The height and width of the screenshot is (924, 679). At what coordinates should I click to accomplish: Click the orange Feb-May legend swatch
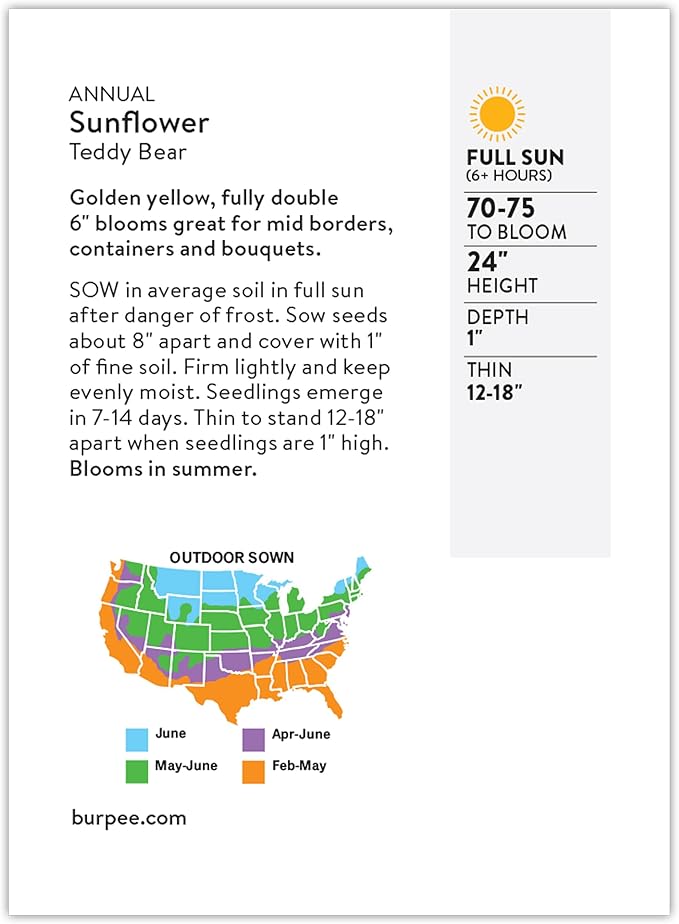[254, 771]
